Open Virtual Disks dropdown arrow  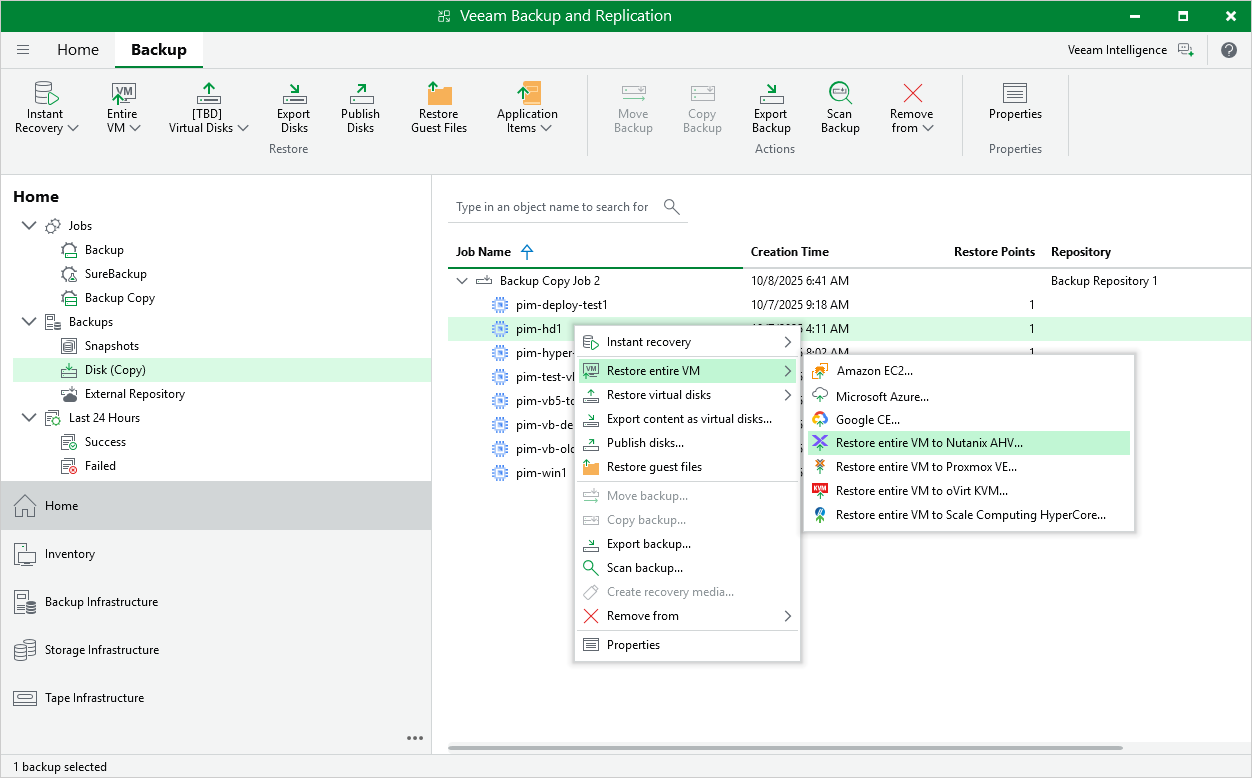point(243,128)
